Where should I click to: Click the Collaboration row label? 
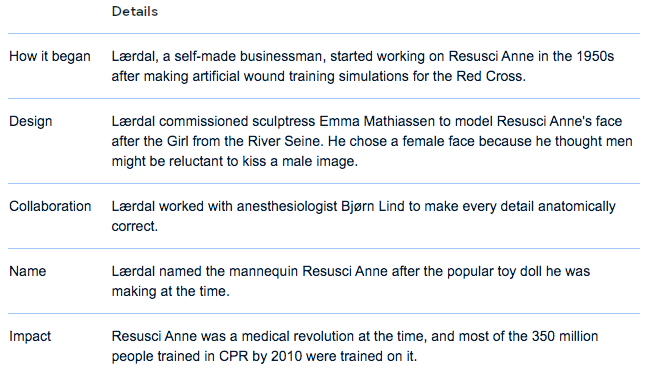point(50,206)
